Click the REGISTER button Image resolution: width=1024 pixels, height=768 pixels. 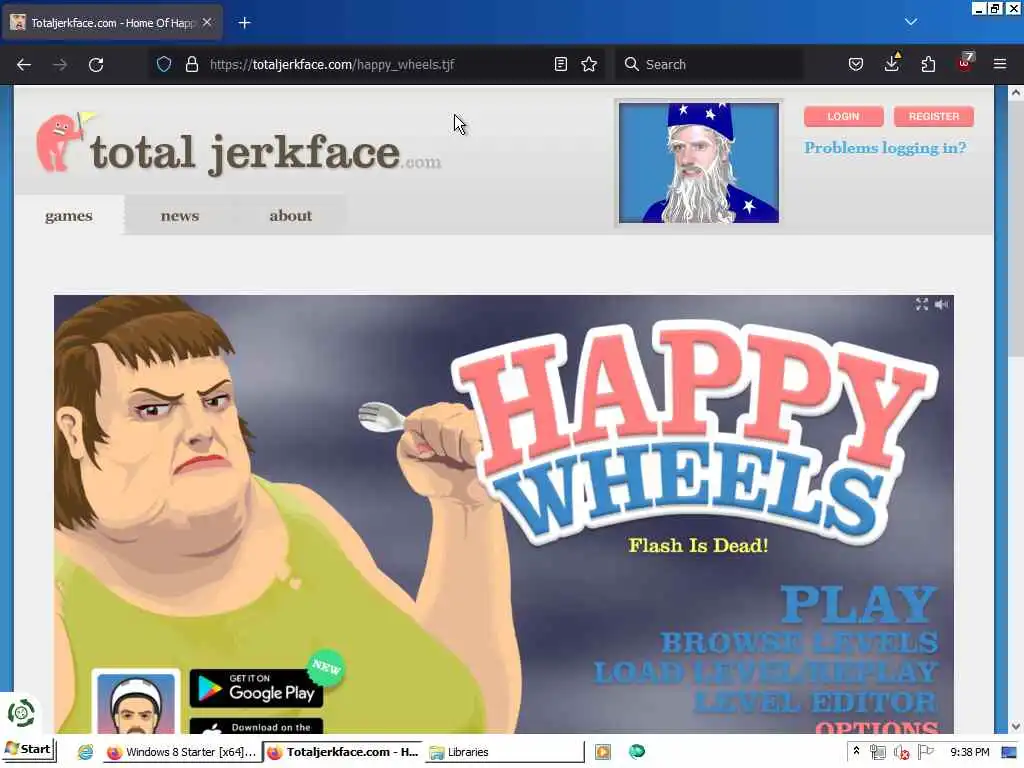coord(934,116)
